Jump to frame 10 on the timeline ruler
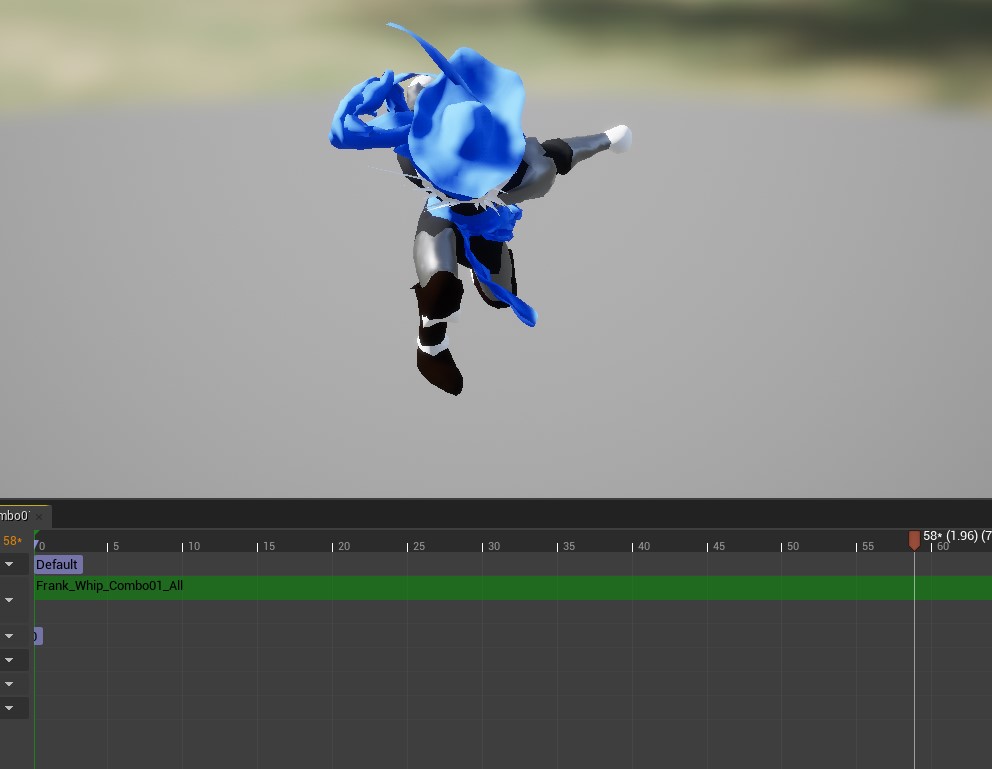Viewport: 992px width, 769px height. click(183, 546)
